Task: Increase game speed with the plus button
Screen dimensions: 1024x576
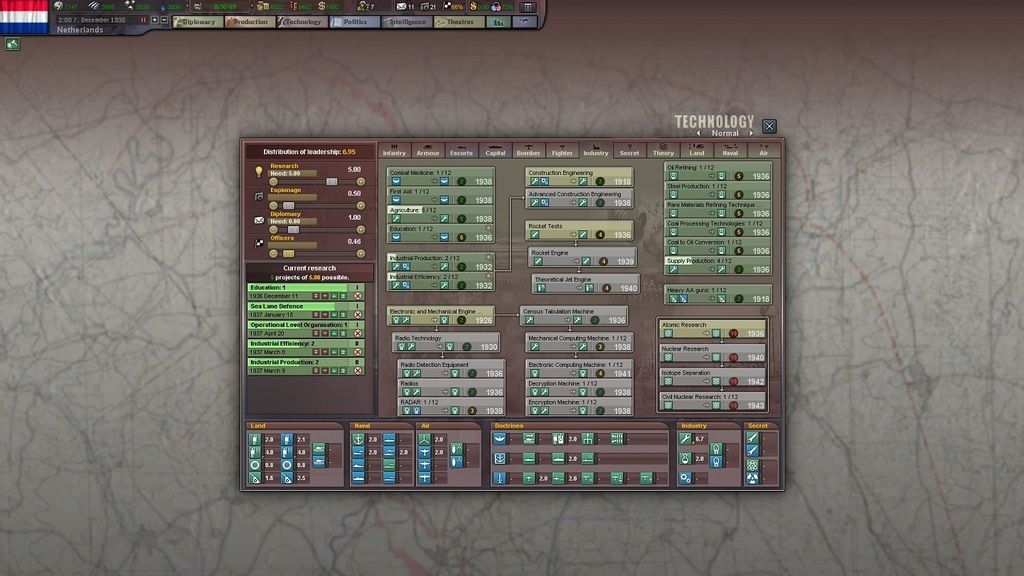Action: pos(155,20)
